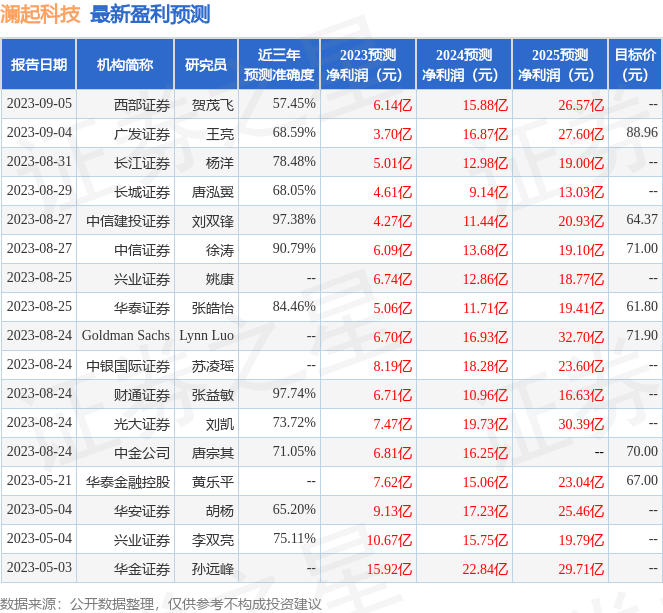Image resolution: width=663 pixels, height=613 pixels.
Task: Click the 2023预测净利润 column header
Action: point(368,64)
